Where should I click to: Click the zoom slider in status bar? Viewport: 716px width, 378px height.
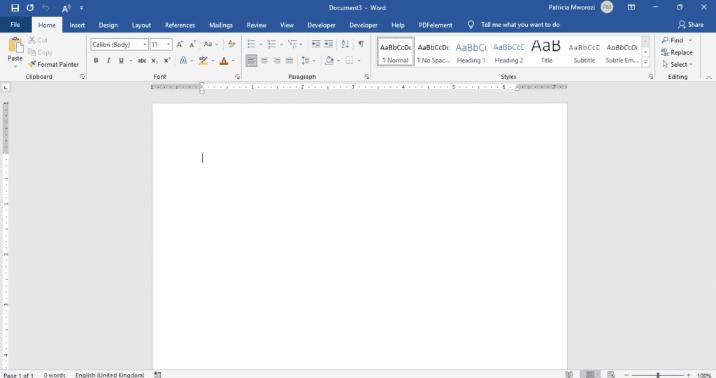(x=658, y=375)
